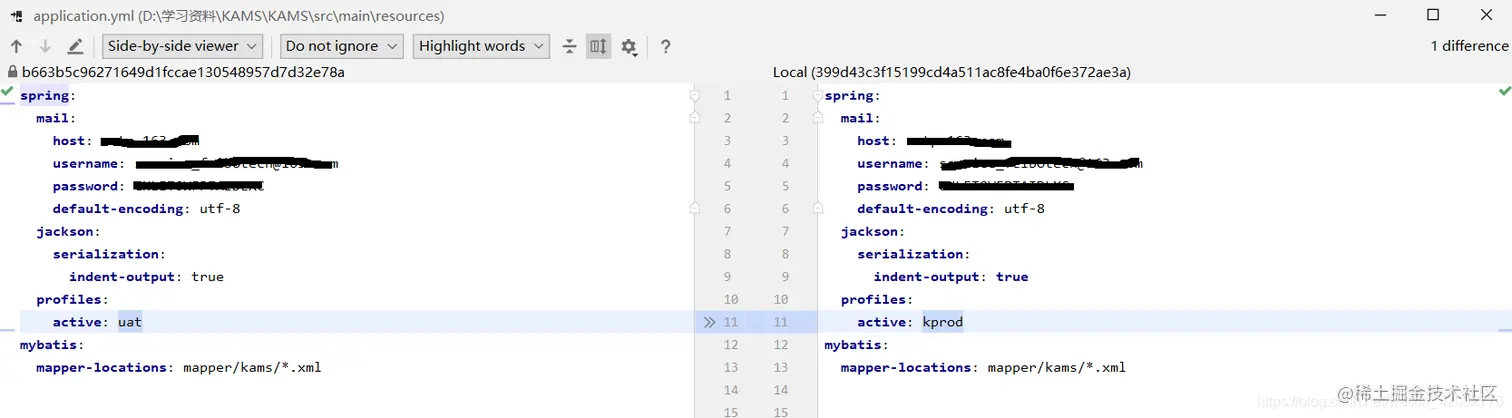Click 'indent-output: true' in the Local pane
1512x418 pixels.
tap(950, 277)
